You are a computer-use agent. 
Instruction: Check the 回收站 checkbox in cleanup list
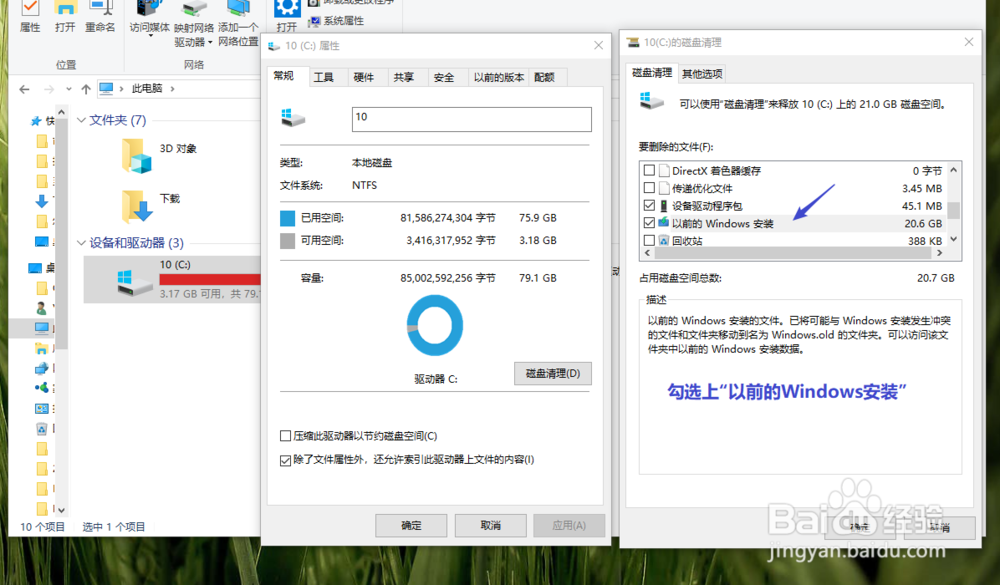pyautogui.click(x=649, y=241)
